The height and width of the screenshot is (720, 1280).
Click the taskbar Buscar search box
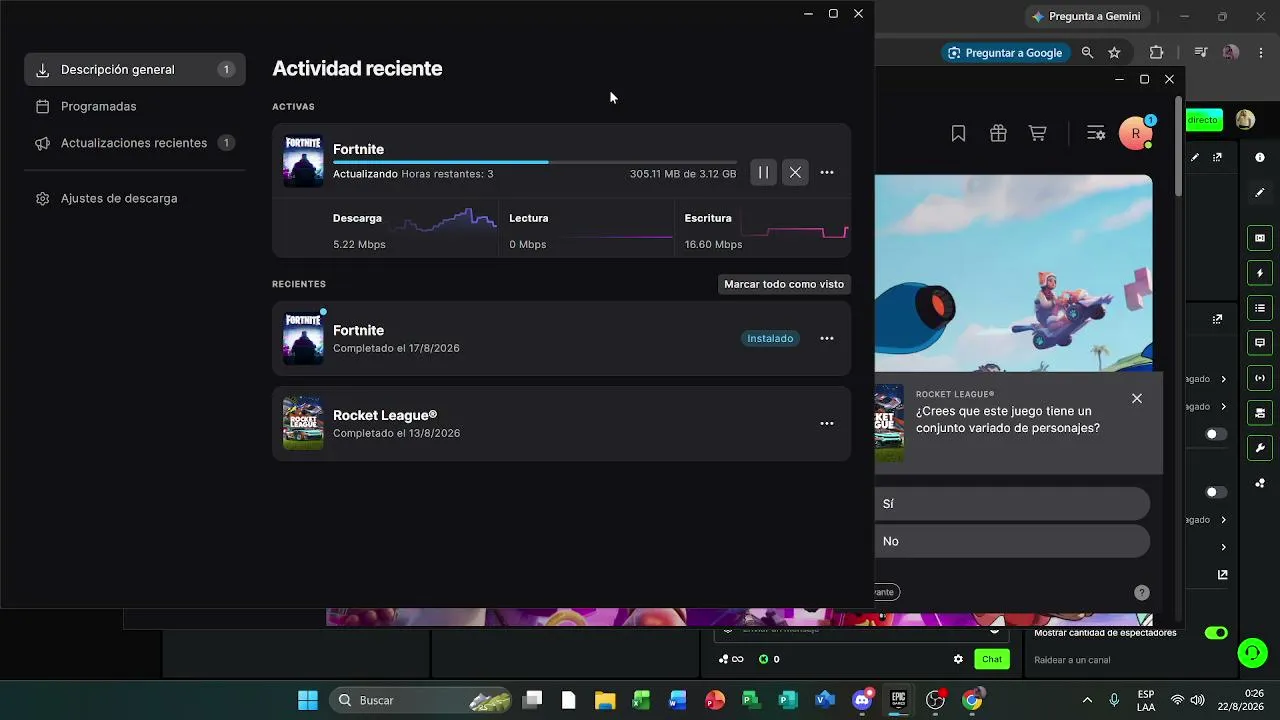pos(419,700)
